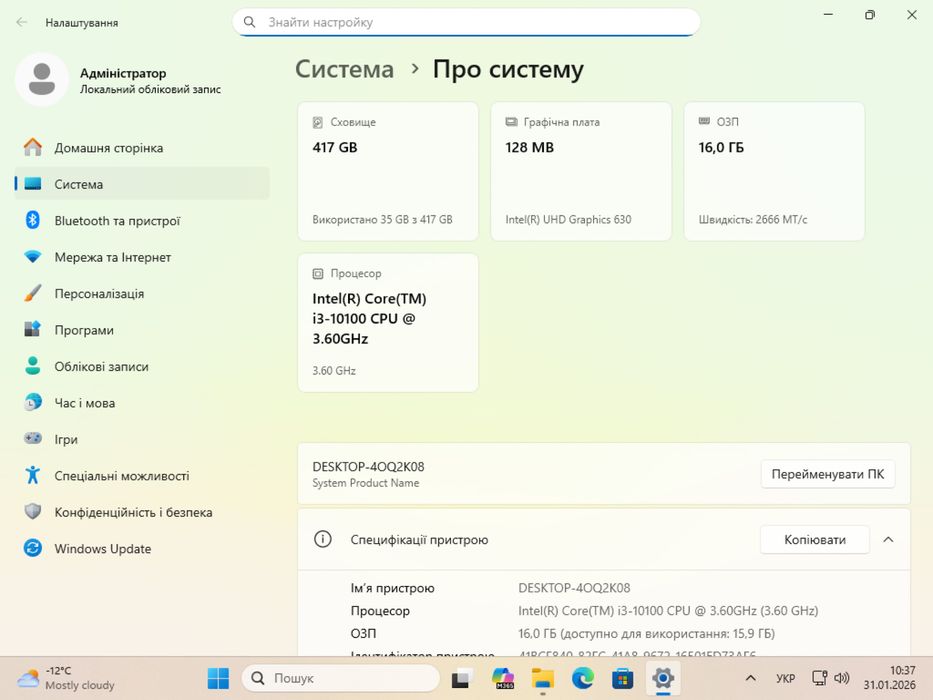Viewport: 933px width, 700px height.
Task: Open Персоналізація settings category
Action: tap(142, 293)
